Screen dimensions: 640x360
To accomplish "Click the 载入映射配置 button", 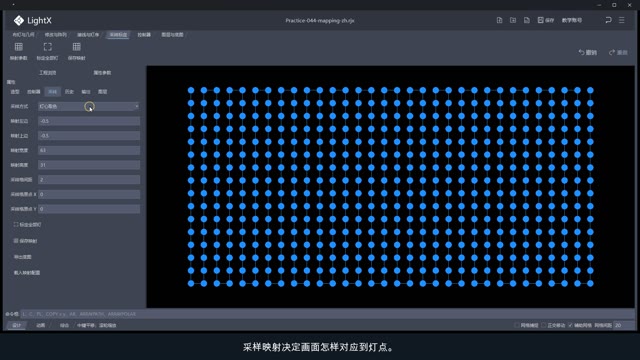I will pyautogui.click(x=27, y=273).
